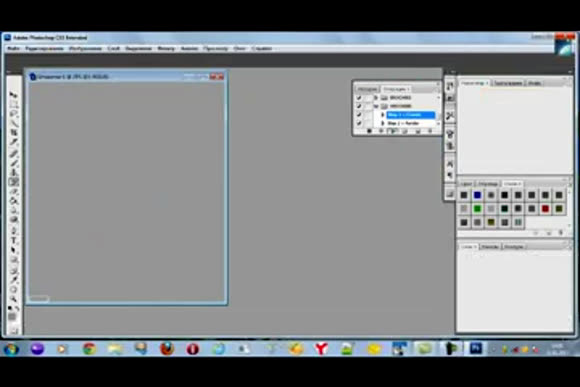The width and height of the screenshot is (580, 387).
Task: Toggle checkmark of the highlighted action
Action: (358, 115)
